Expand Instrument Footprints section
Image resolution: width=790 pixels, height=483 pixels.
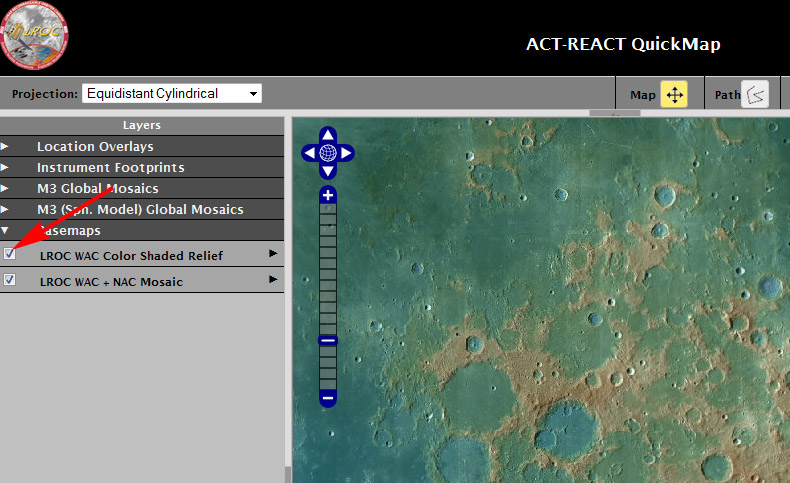coord(5,167)
